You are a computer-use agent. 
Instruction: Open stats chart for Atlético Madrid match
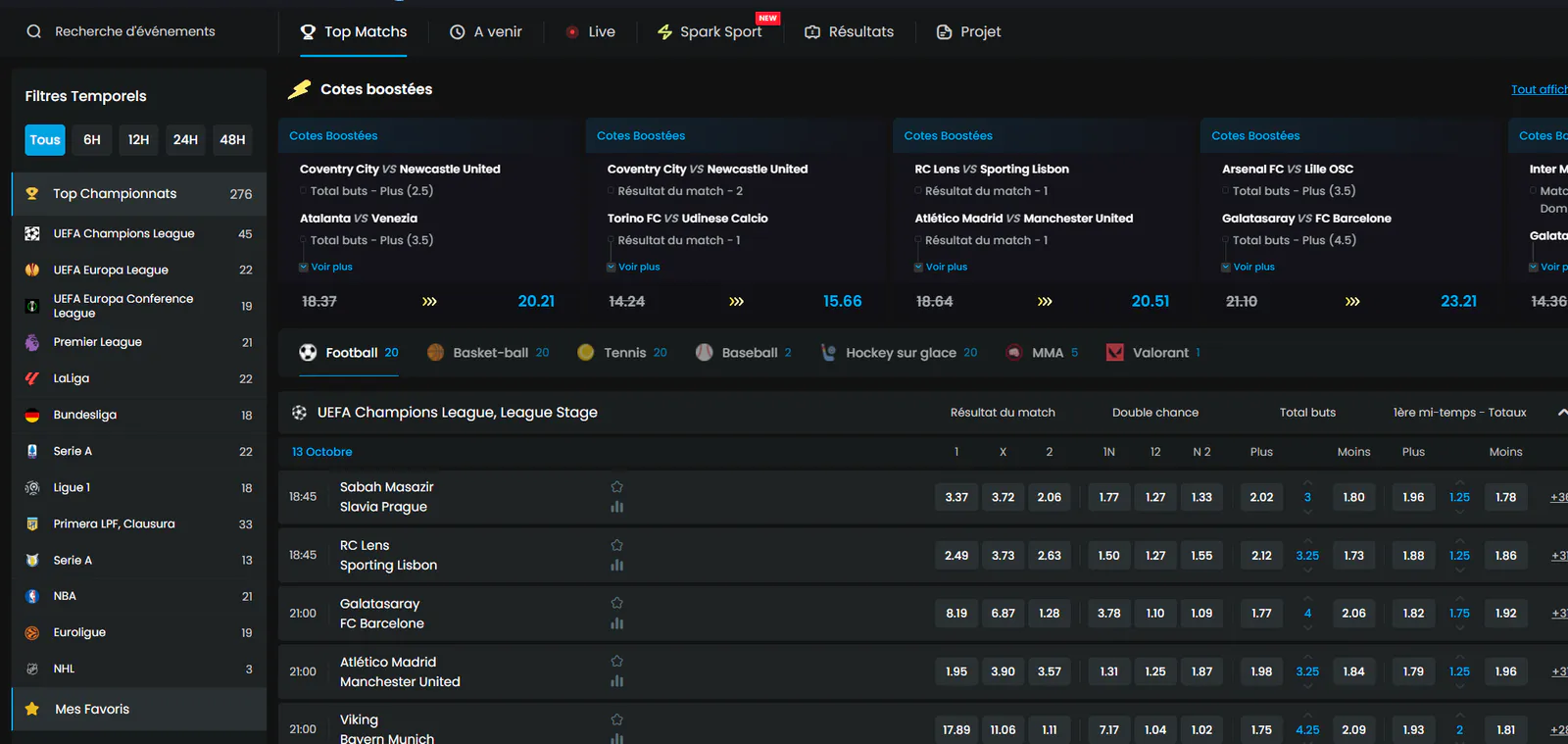[x=616, y=681]
